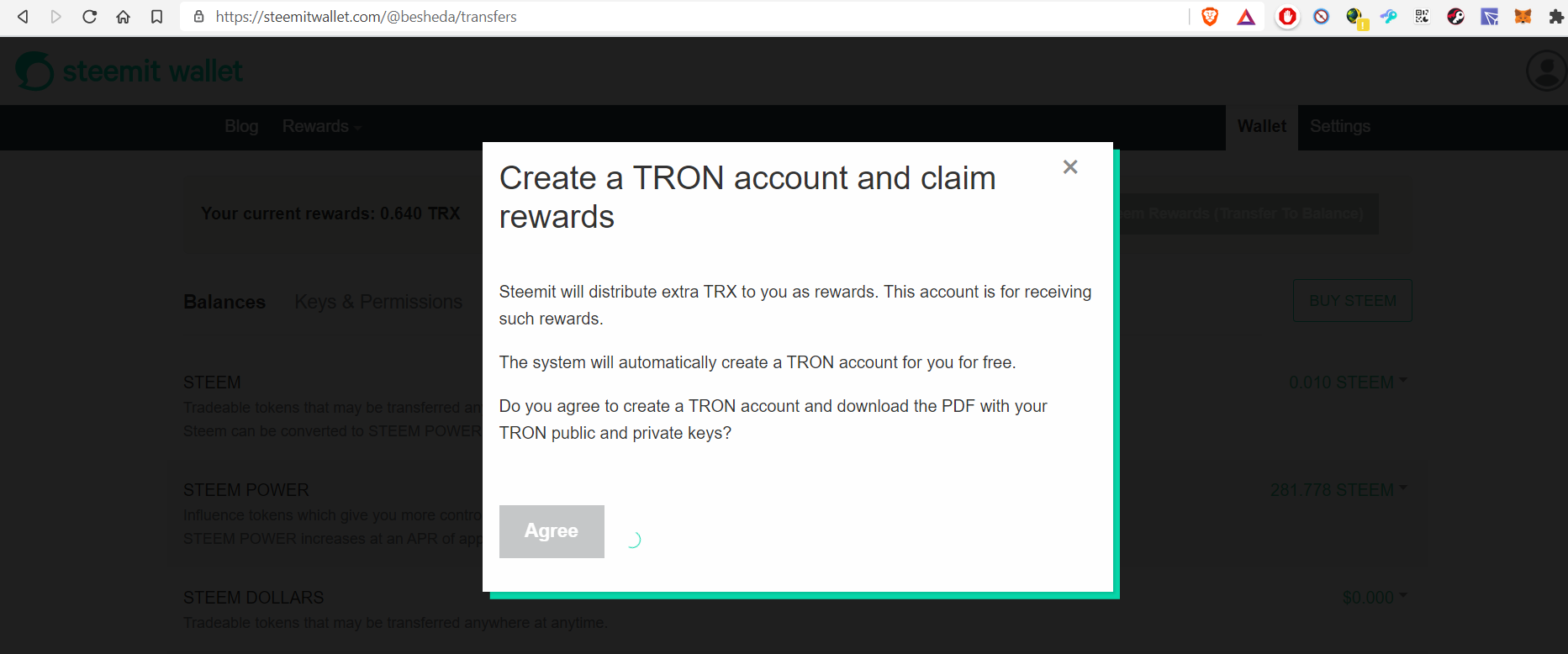This screenshot has height=654, width=1568.
Task: Expand the Rewards dropdown menu
Action: pos(322,126)
